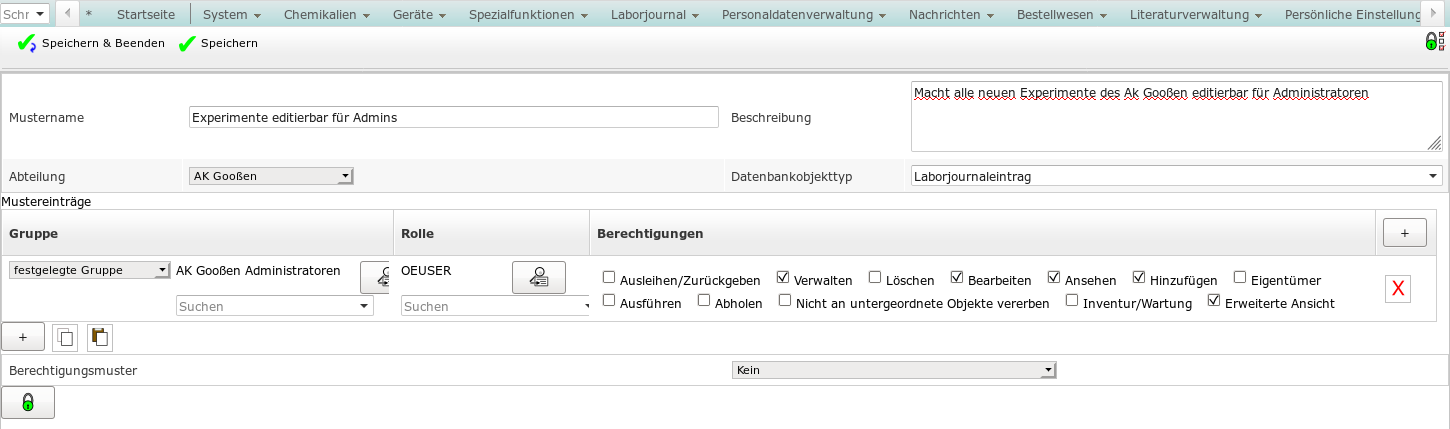Viewport: 1450px width, 429px height.
Task: Click the paste entries icon
Action: [x=100, y=337]
